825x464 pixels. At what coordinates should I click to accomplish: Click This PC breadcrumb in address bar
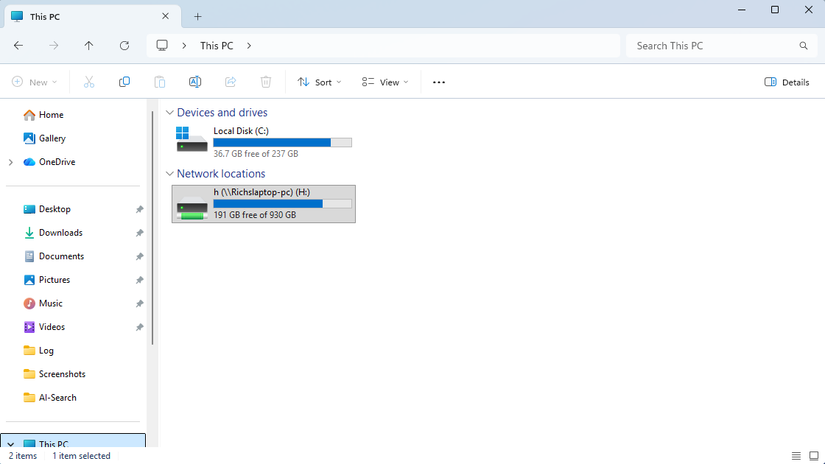pos(216,46)
